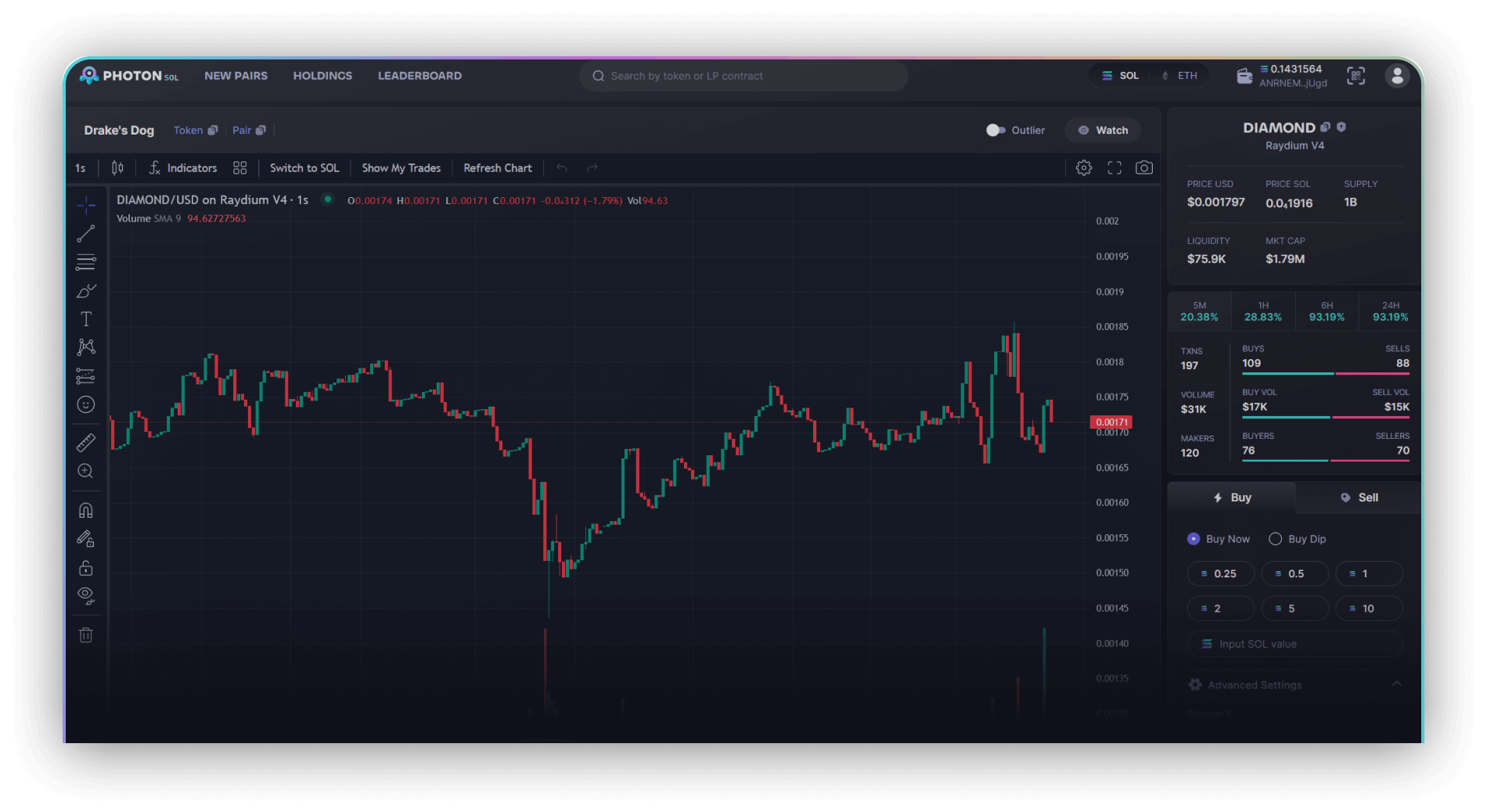Activate the magnet snap mode icon

(86, 511)
